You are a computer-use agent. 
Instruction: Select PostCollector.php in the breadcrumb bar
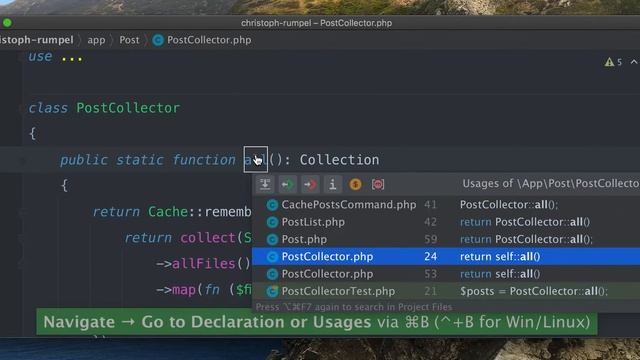pyautogui.click(x=209, y=40)
